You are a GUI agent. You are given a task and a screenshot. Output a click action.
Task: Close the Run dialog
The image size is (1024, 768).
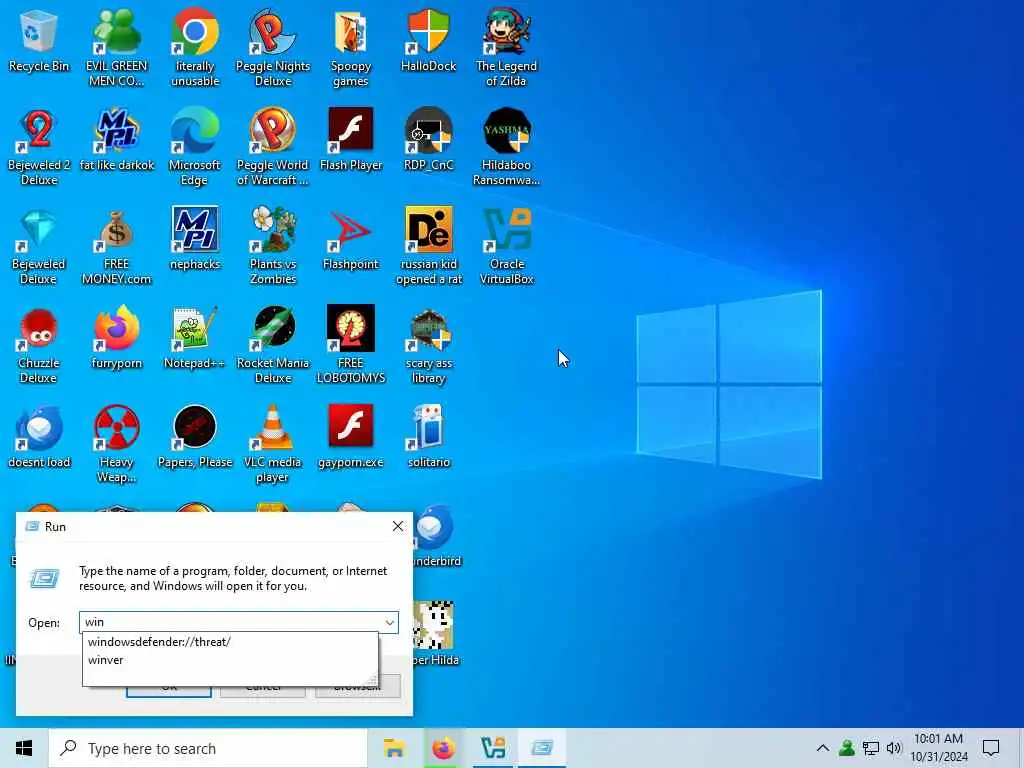398,526
